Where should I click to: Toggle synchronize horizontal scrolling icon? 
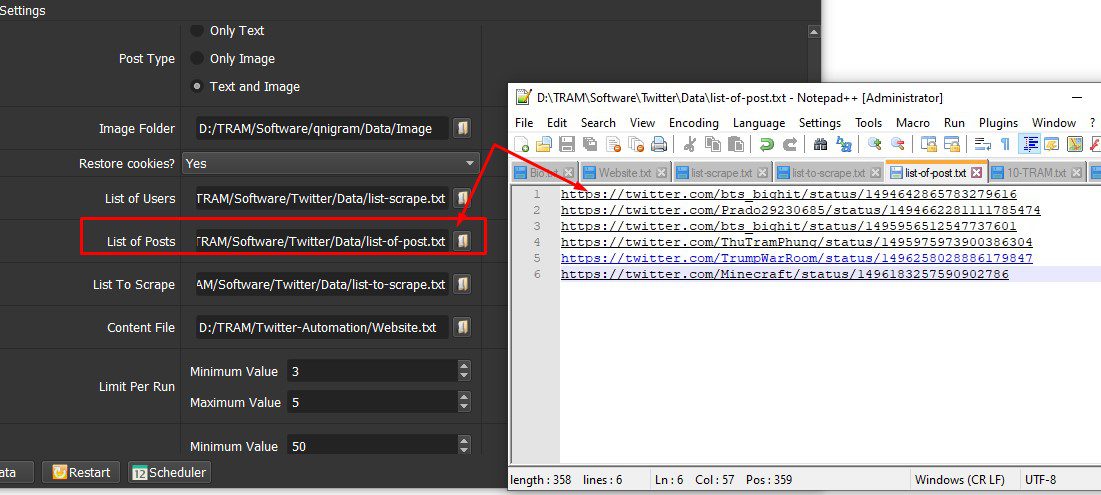click(951, 145)
